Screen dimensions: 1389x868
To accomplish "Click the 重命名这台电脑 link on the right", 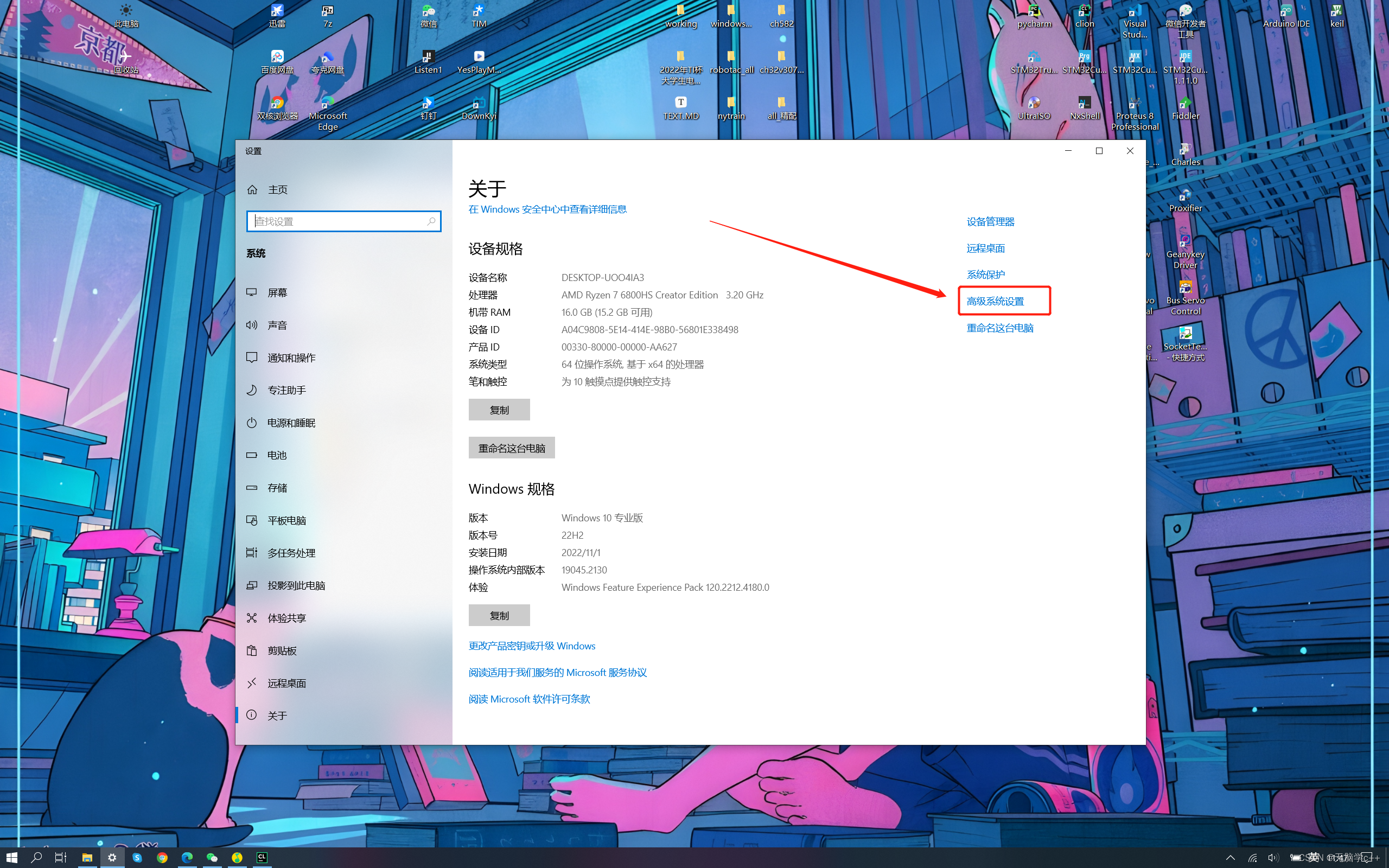I will [1000, 328].
